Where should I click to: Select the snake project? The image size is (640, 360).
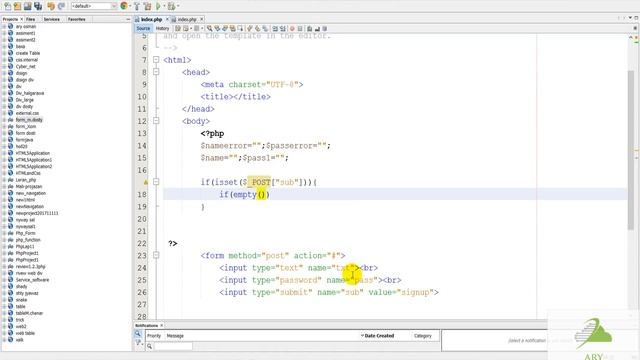click(x=21, y=300)
